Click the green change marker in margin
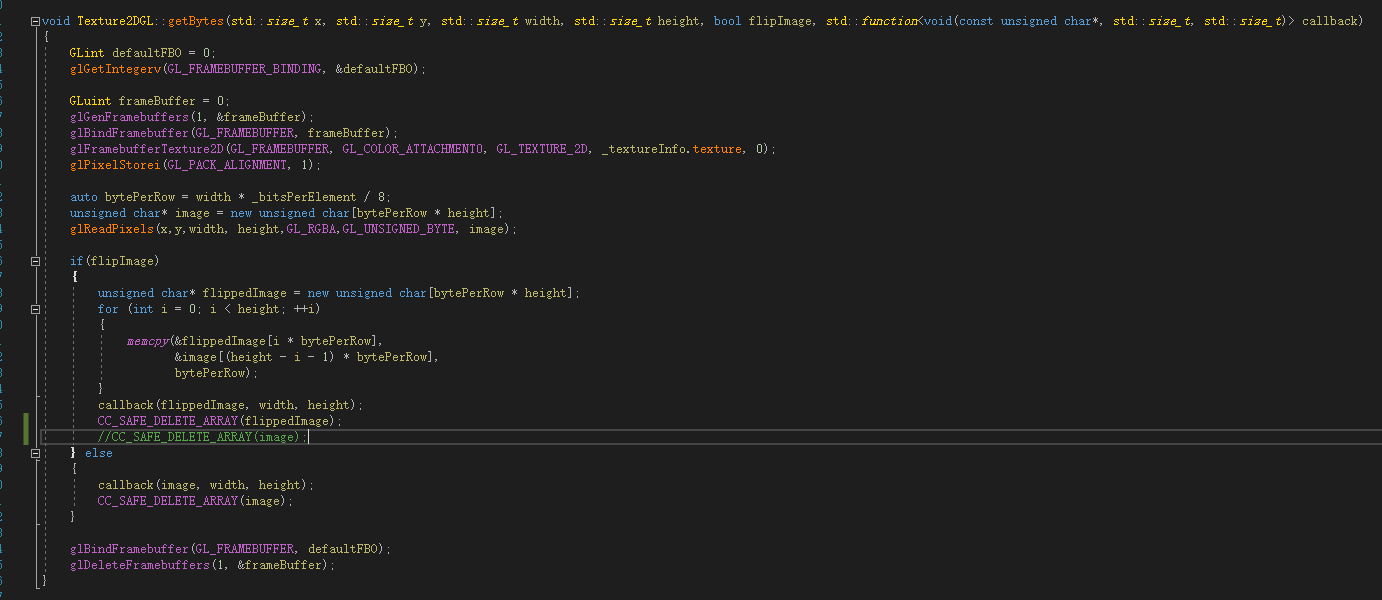 point(25,429)
